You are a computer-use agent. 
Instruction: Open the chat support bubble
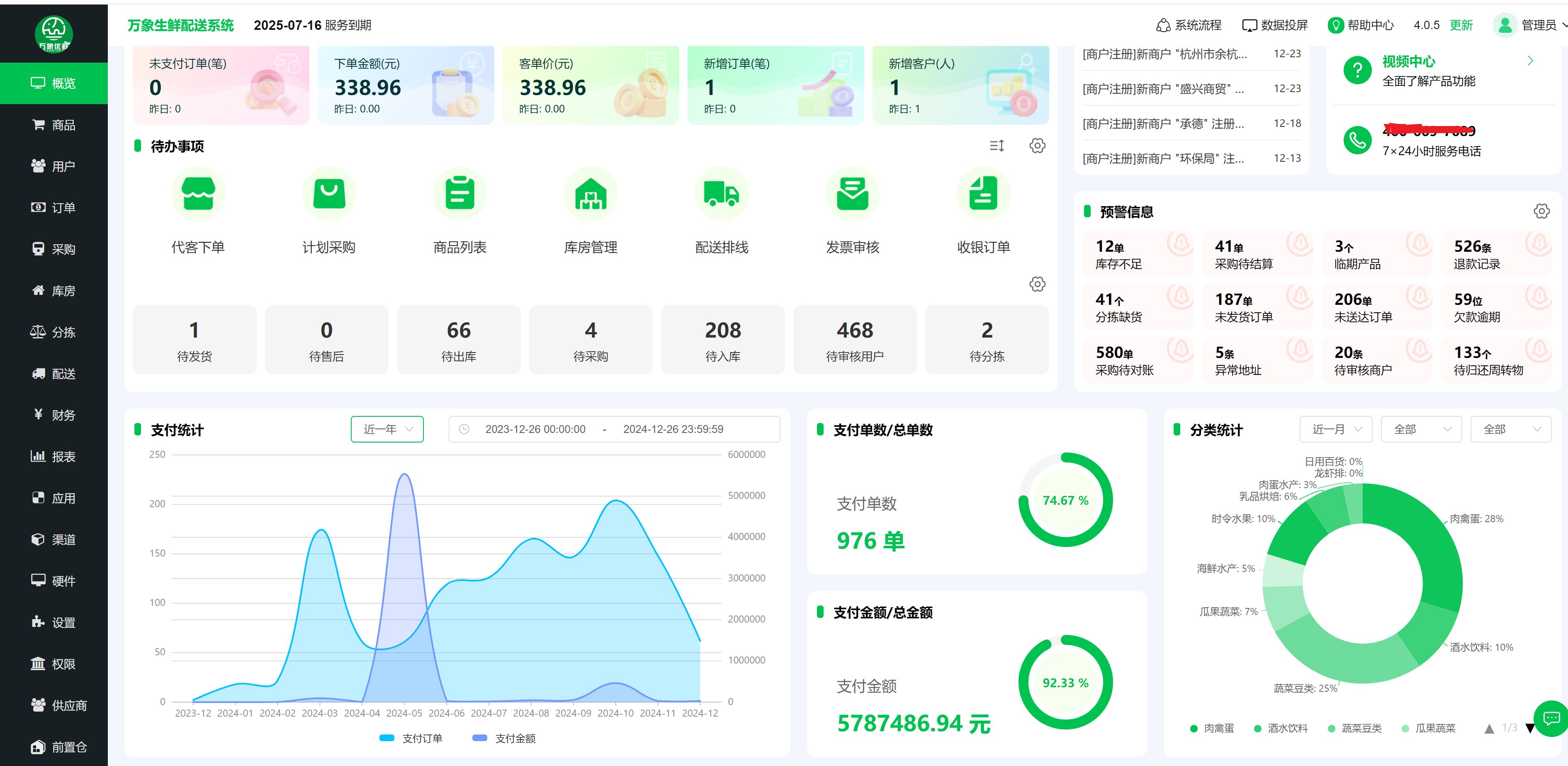pyautogui.click(x=1551, y=718)
